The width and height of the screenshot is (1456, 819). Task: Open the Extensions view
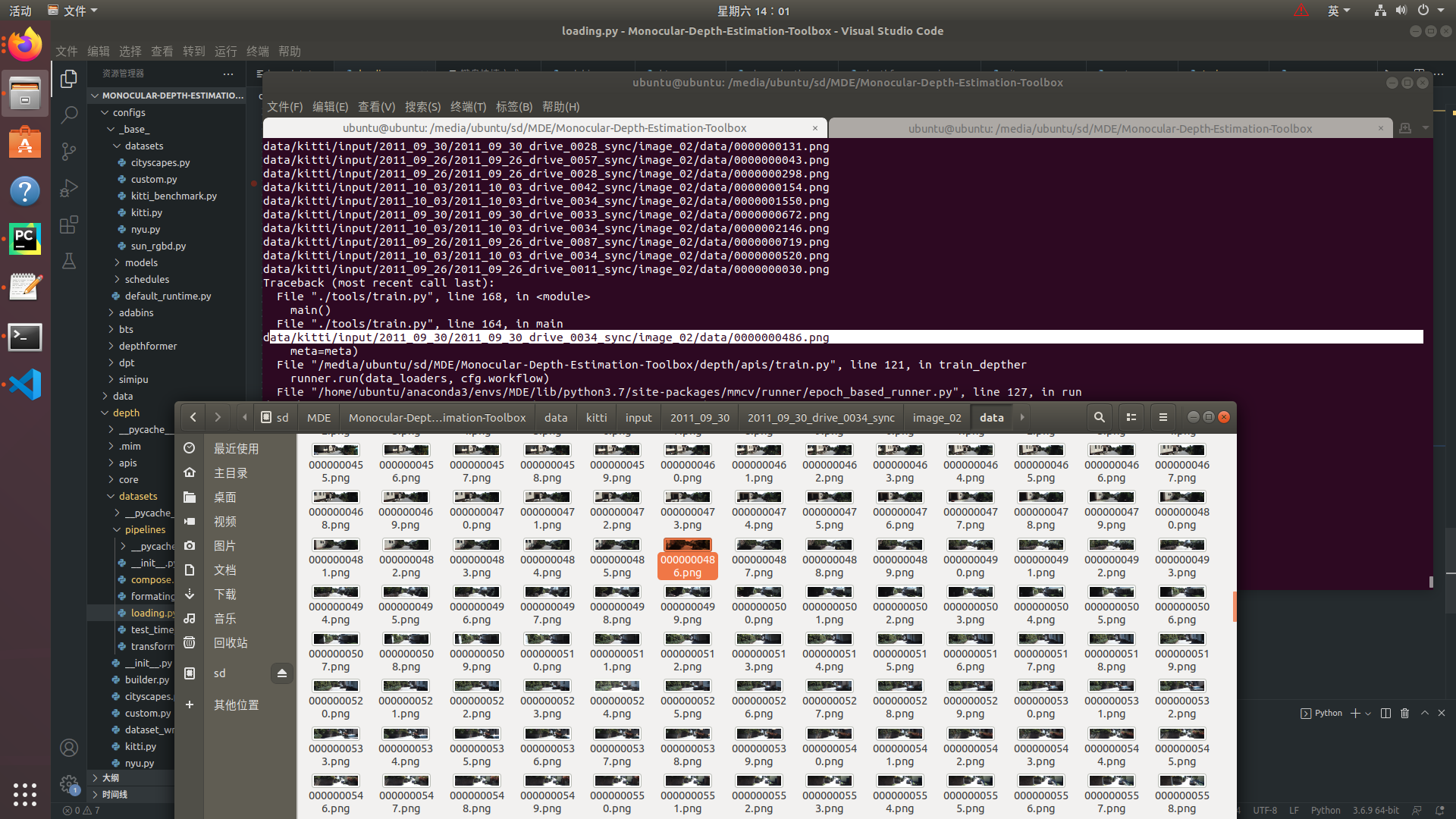[x=69, y=224]
